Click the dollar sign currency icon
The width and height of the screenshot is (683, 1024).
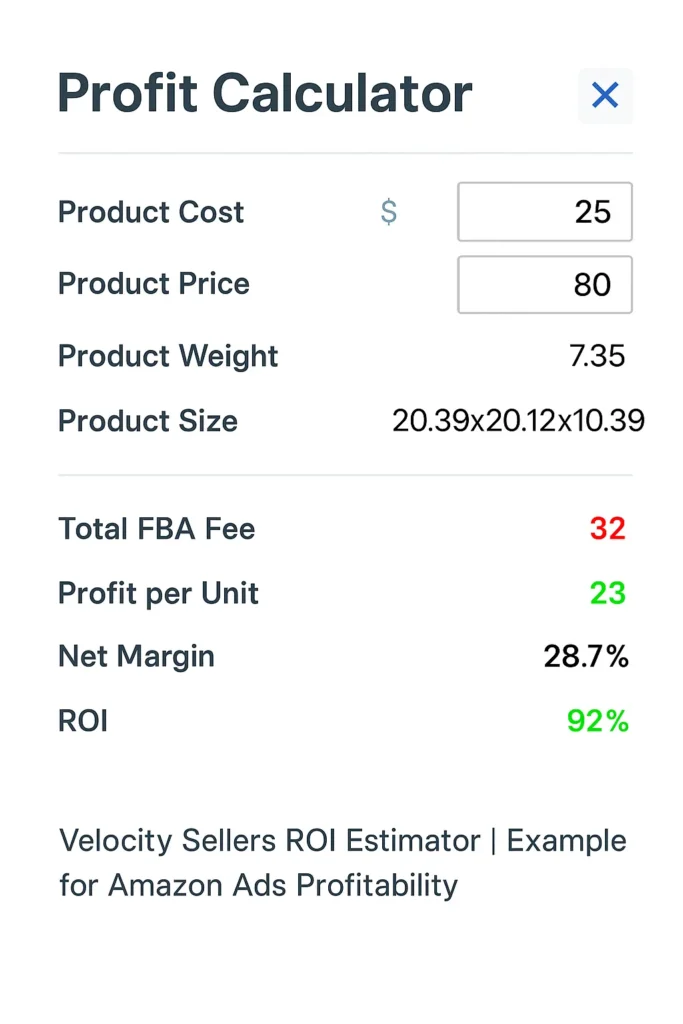pos(389,212)
